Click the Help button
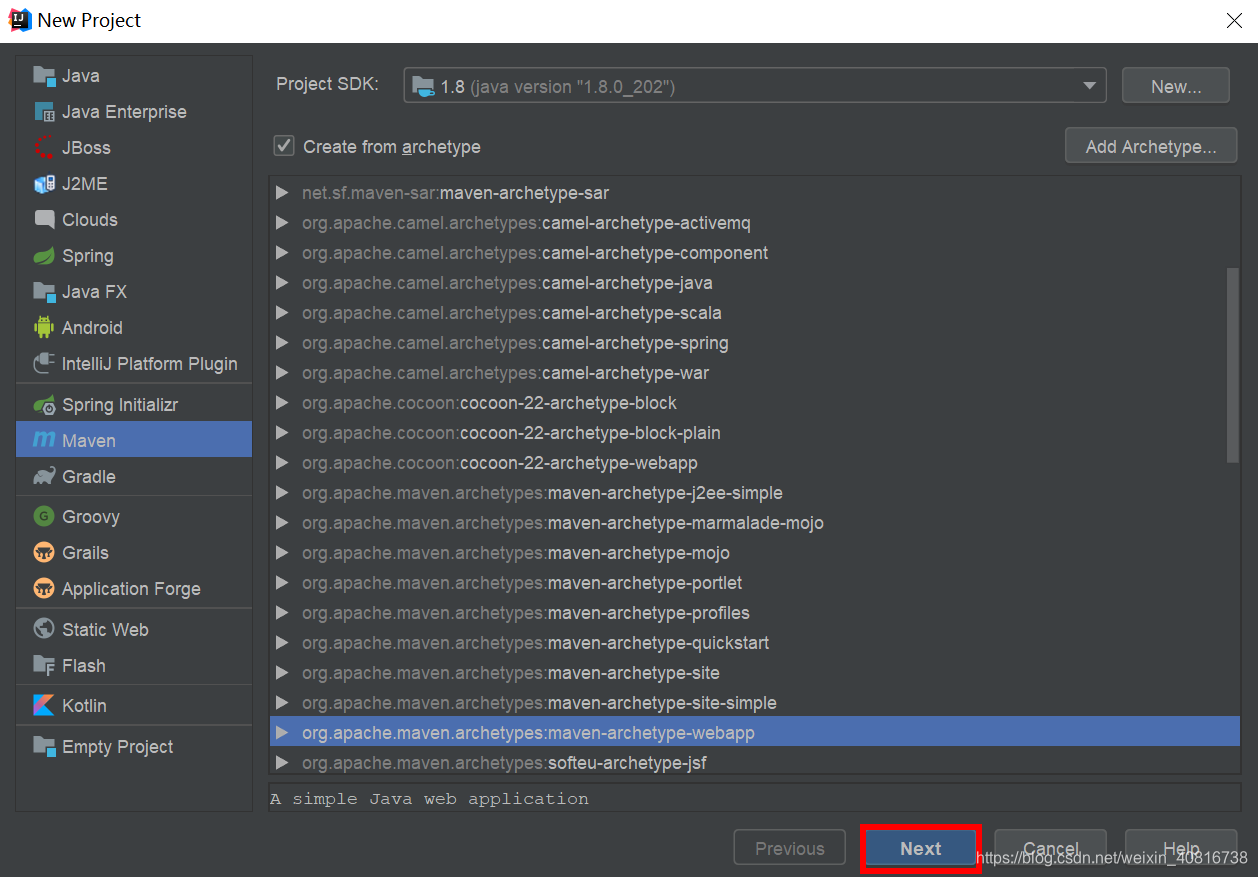1258x877 pixels. [1181, 849]
